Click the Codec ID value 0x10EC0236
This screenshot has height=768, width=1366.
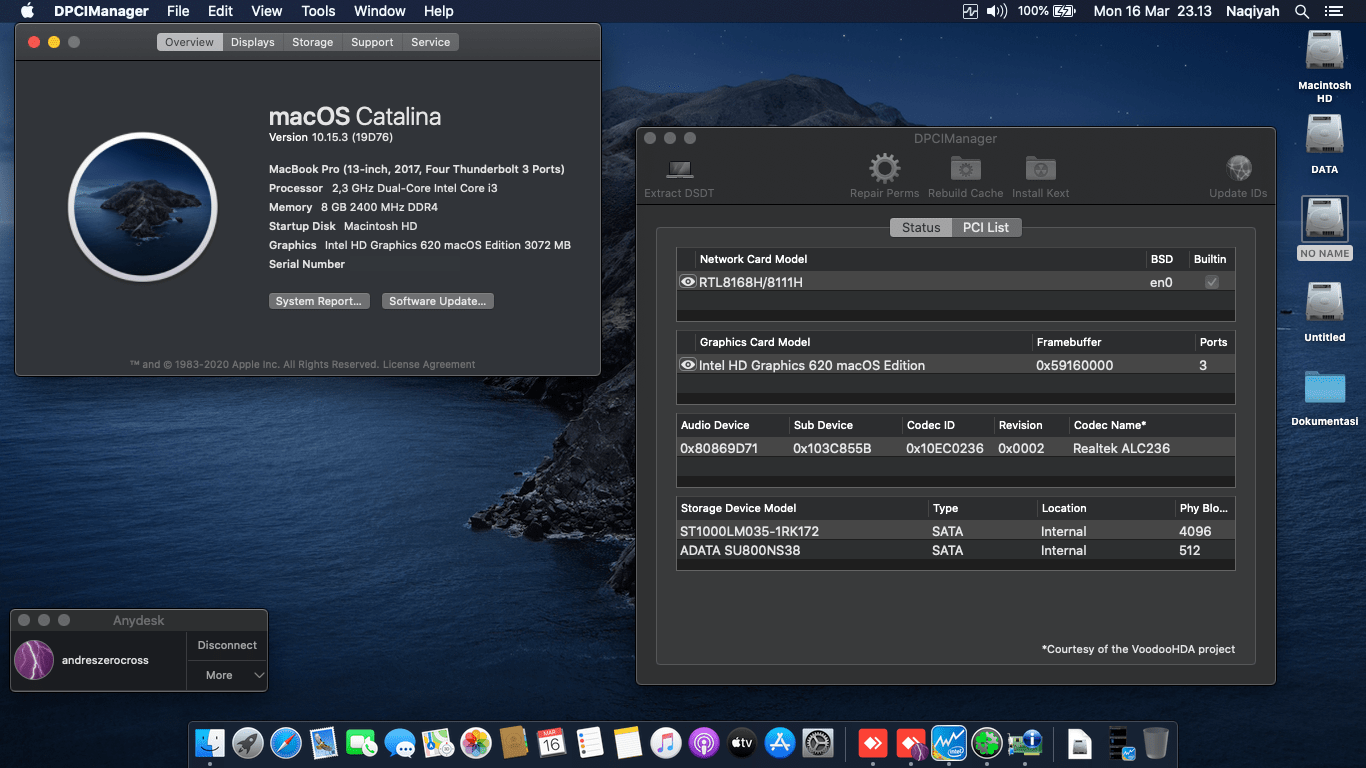(x=945, y=448)
